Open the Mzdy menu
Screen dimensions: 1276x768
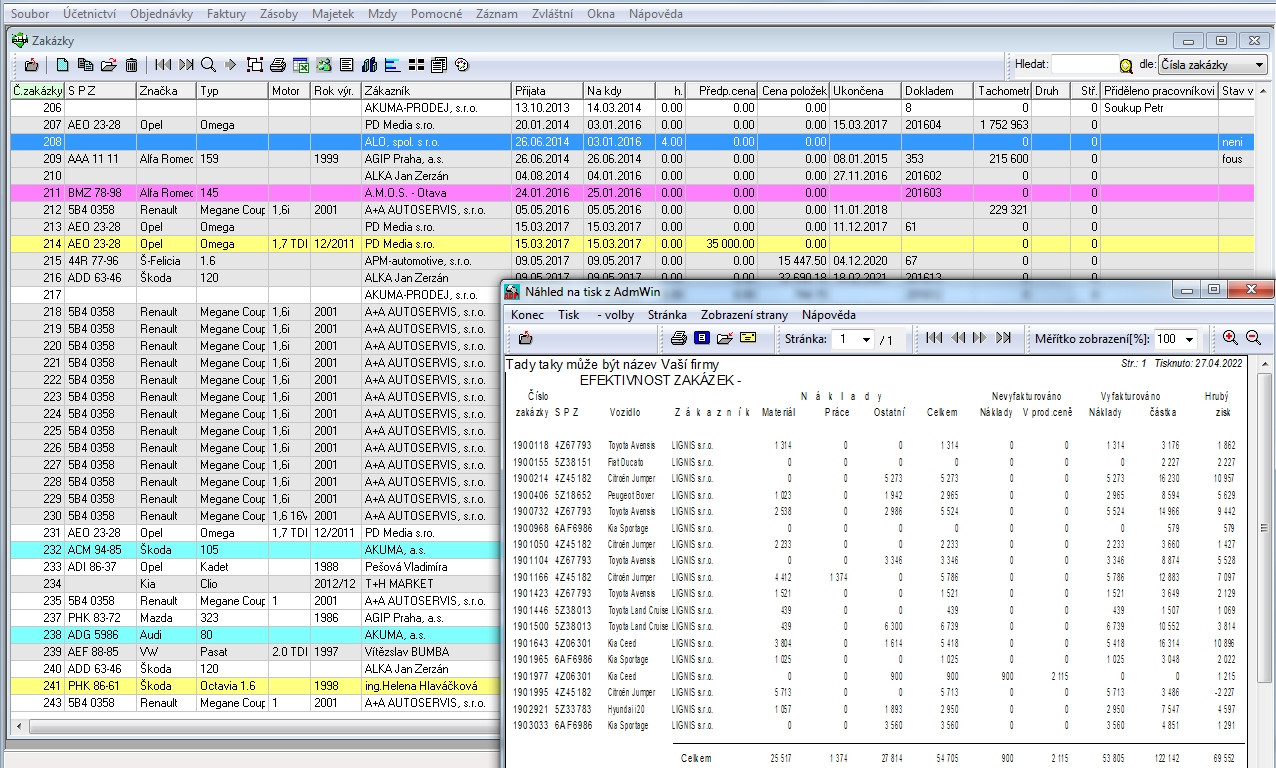(382, 14)
